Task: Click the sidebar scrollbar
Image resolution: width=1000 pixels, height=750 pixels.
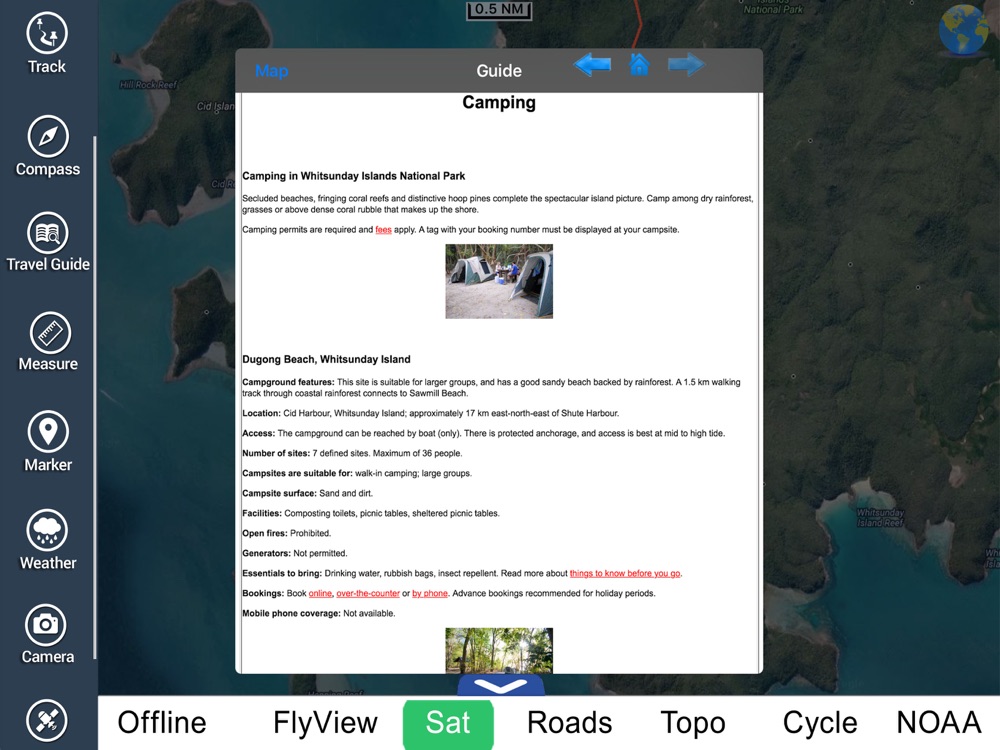Action: coord(95,397)
